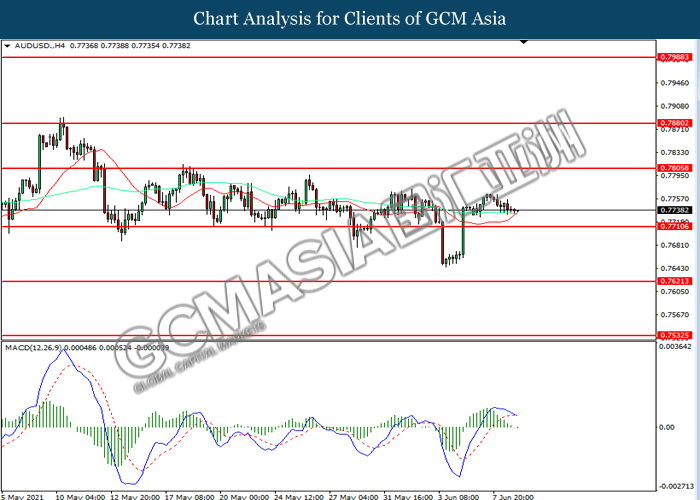Select the 0.79883 resistance price label
The image size is (700, 500).
pyautogui.click(x=675, y=57)
